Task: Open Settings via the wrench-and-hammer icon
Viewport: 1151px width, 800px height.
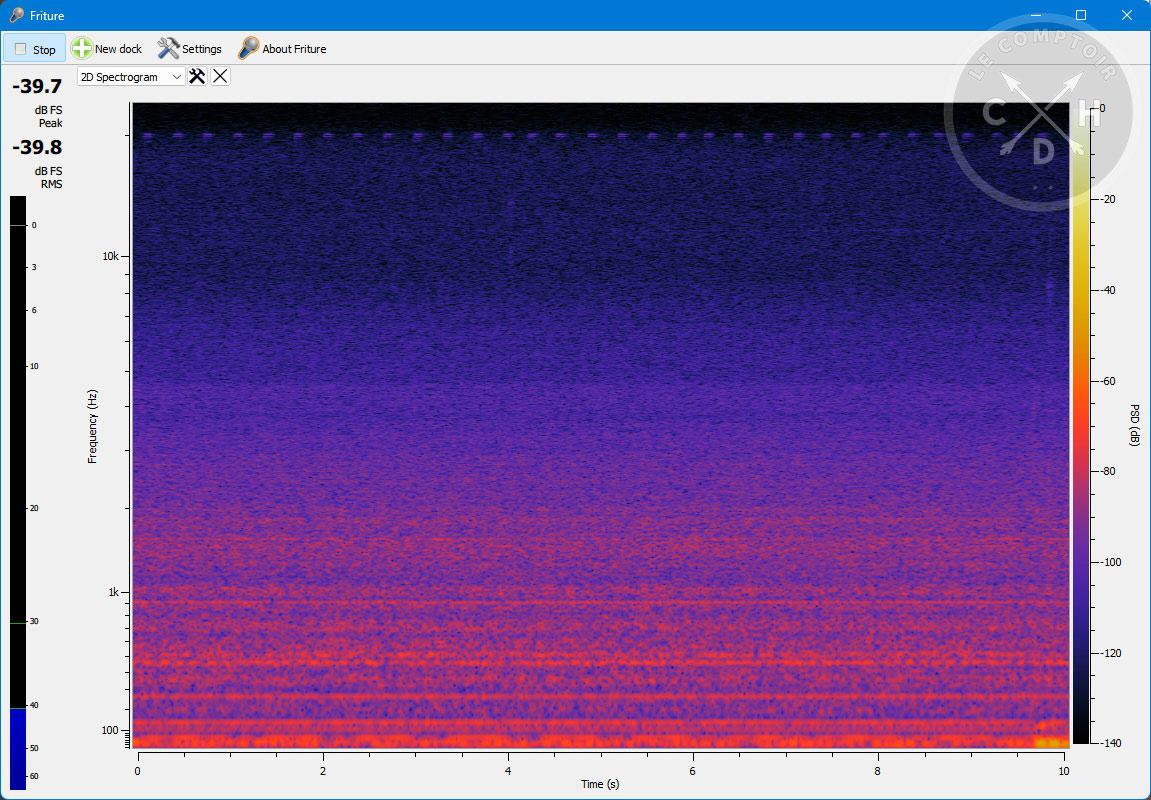Action: coord(168,48)
